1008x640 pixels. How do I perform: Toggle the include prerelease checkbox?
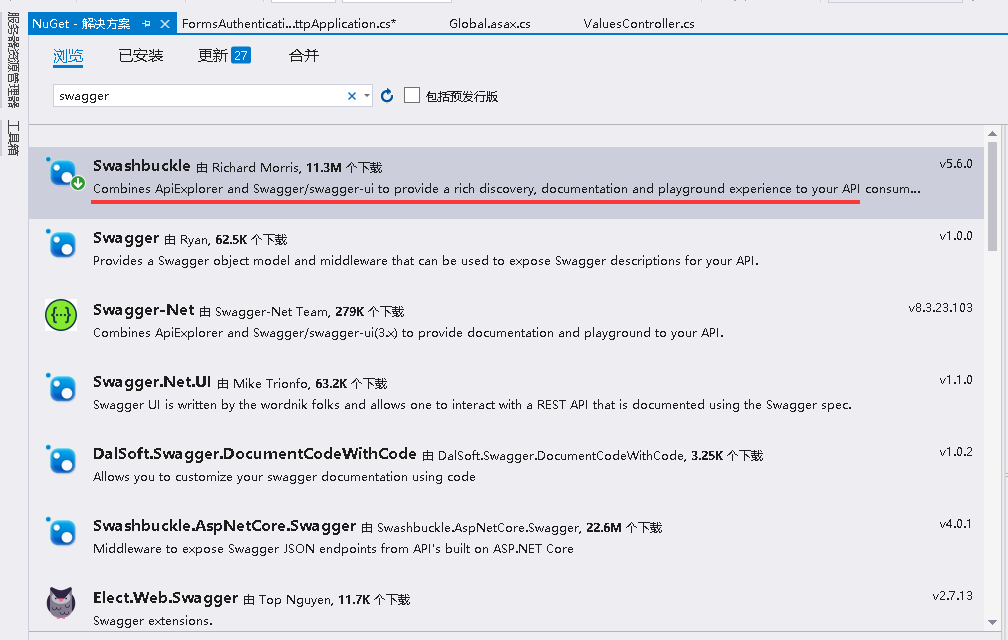(x=411, y=95)
